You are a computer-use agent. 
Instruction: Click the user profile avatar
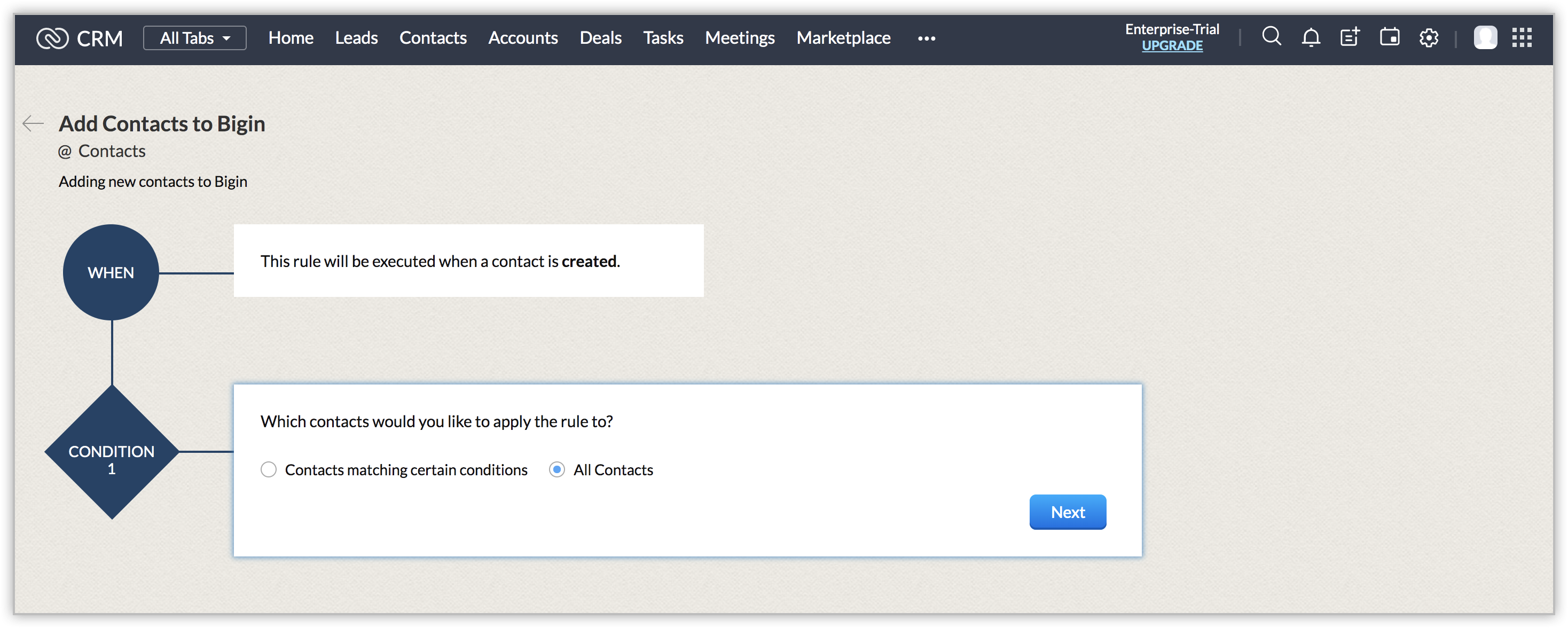[1485, 38]
